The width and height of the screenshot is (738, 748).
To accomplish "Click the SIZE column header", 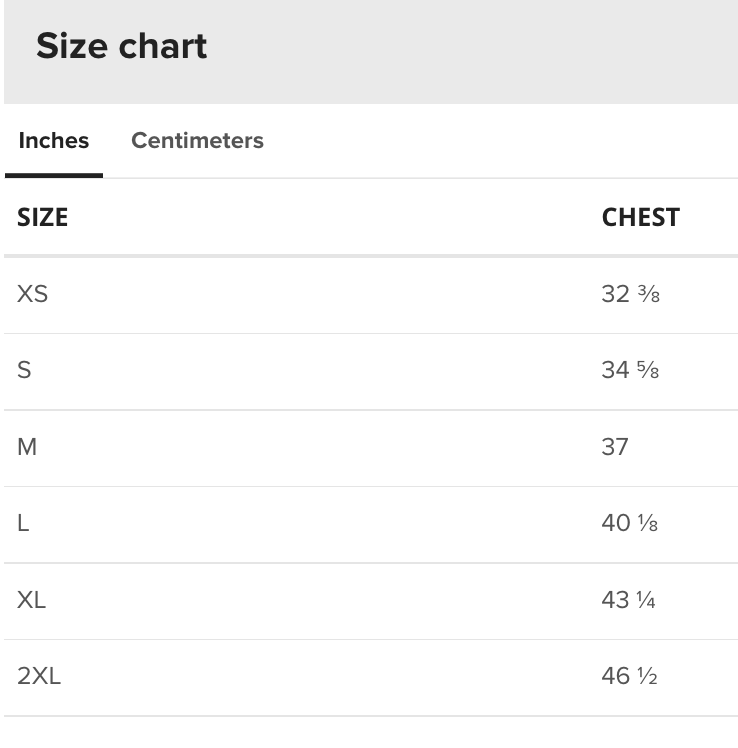I will click(42, 218).
